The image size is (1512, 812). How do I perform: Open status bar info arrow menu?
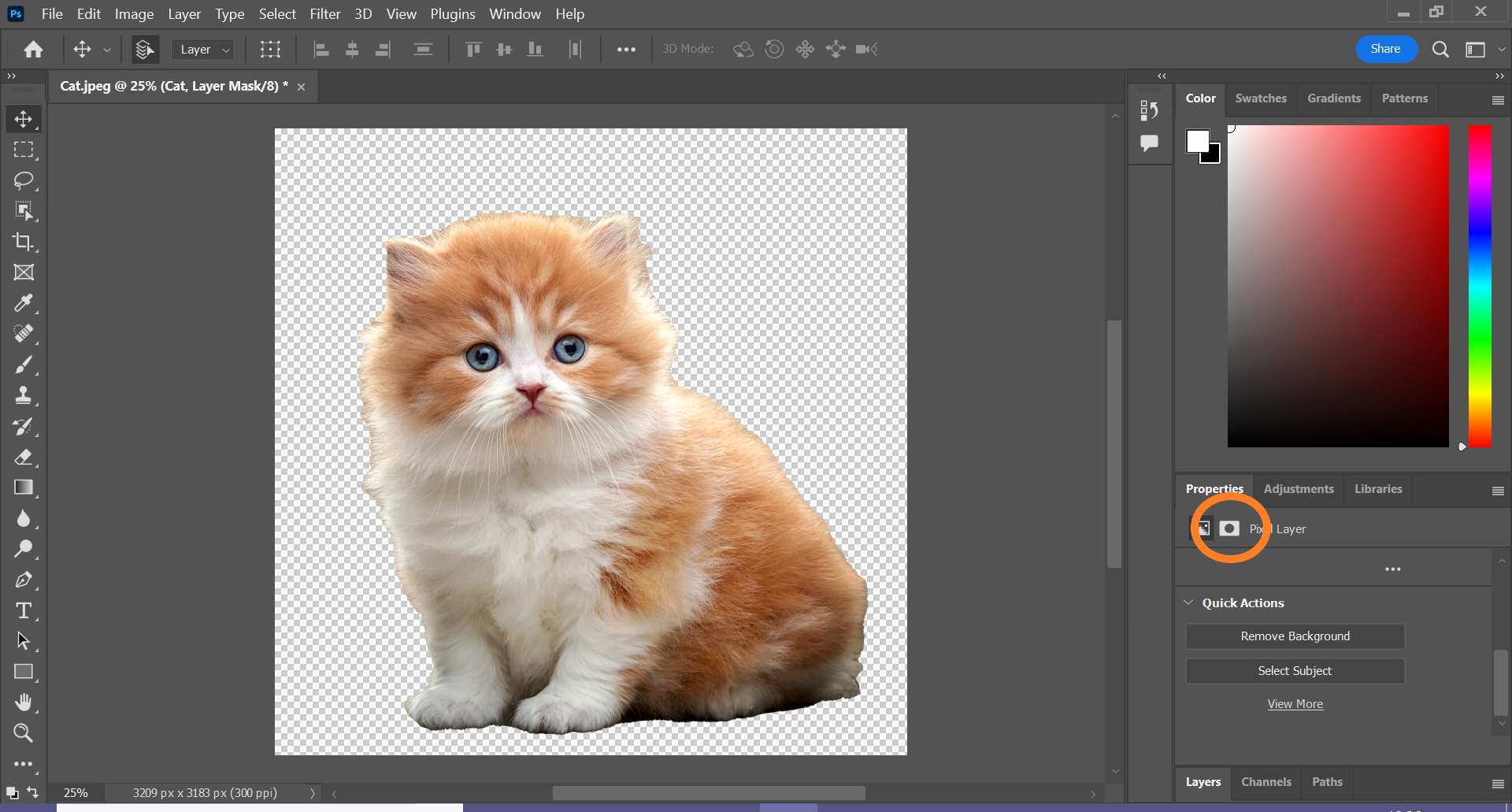(x=313, y=793)
